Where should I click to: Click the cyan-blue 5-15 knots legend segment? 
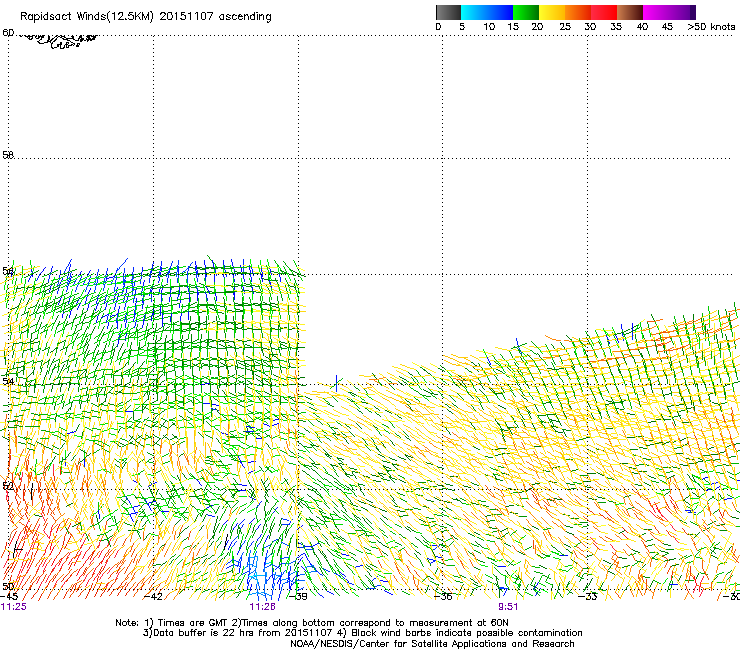[487, 12]
